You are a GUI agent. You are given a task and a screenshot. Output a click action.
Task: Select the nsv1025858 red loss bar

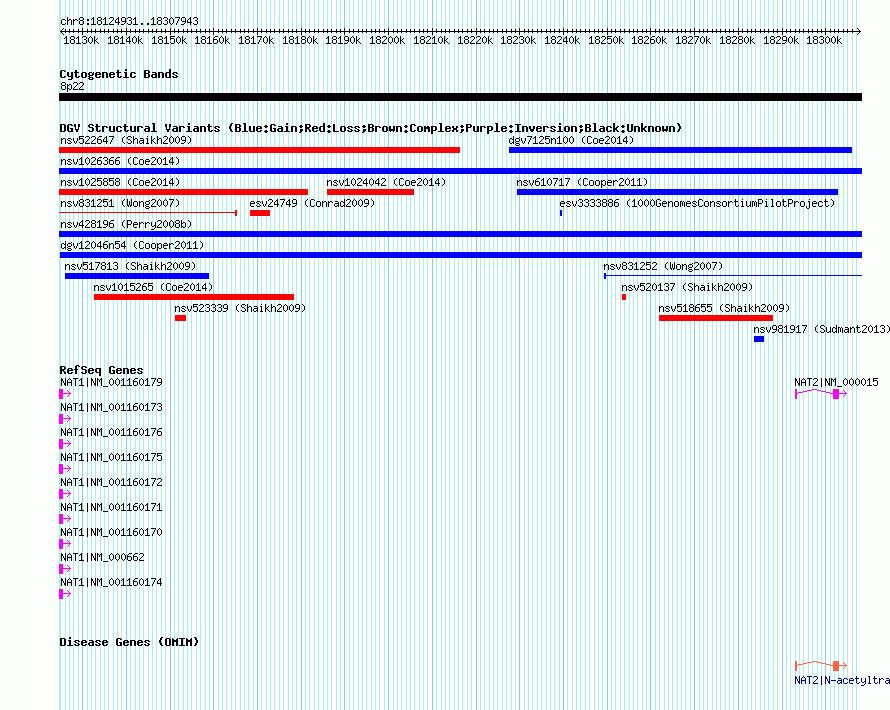click(183, 192)
